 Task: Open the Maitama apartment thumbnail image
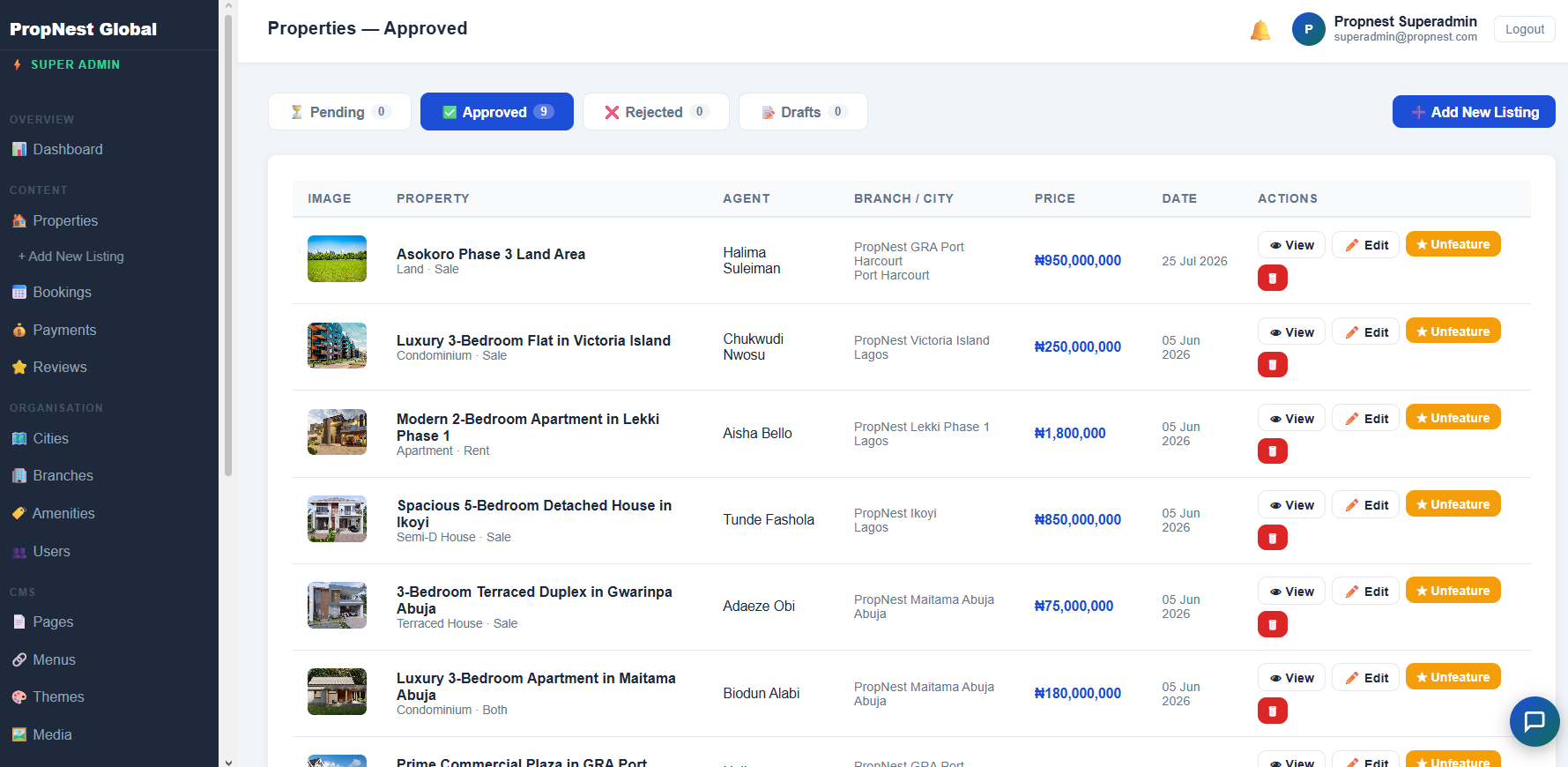337,691
